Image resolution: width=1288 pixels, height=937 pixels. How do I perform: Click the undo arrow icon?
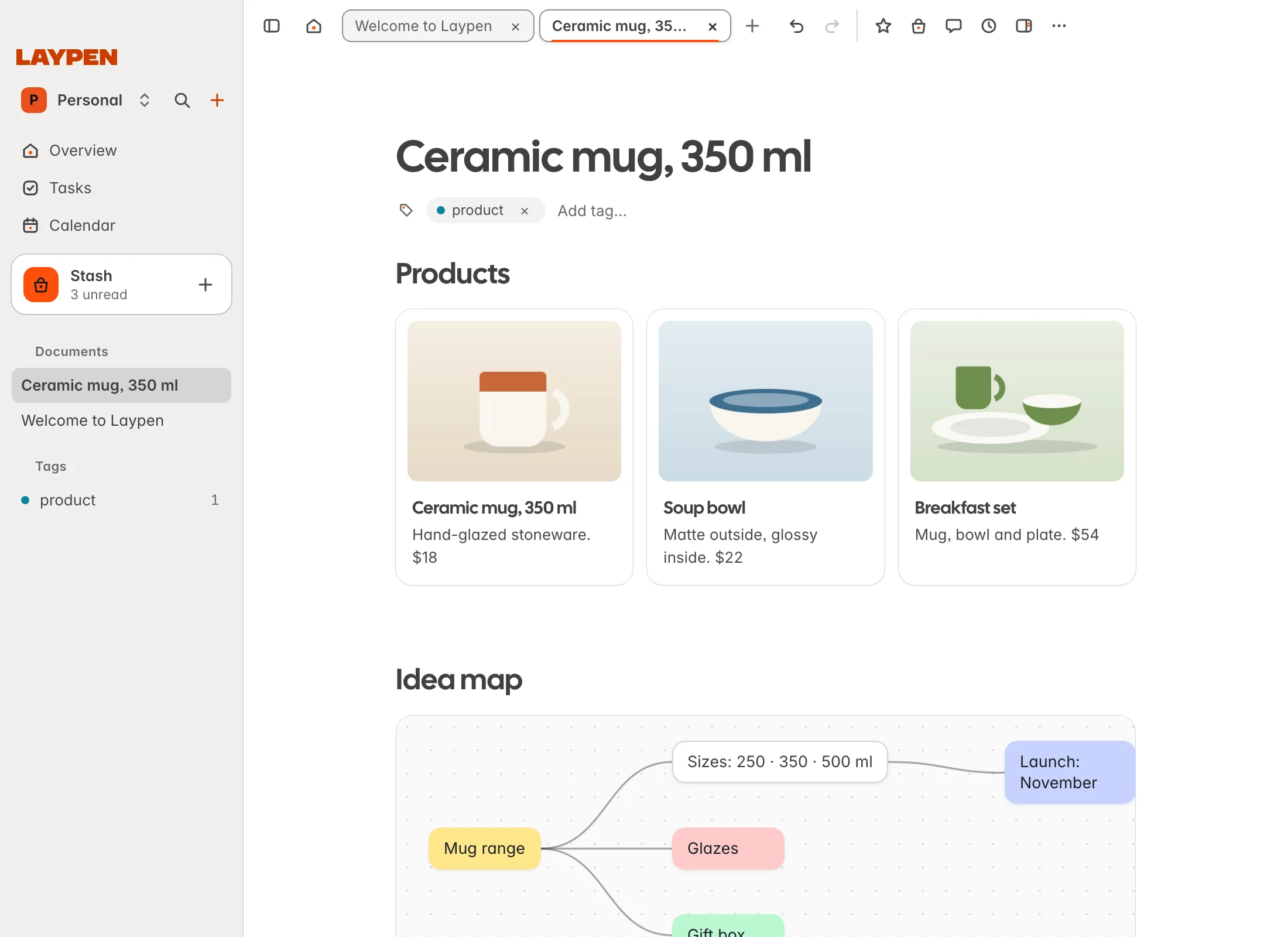click(796, 26)
